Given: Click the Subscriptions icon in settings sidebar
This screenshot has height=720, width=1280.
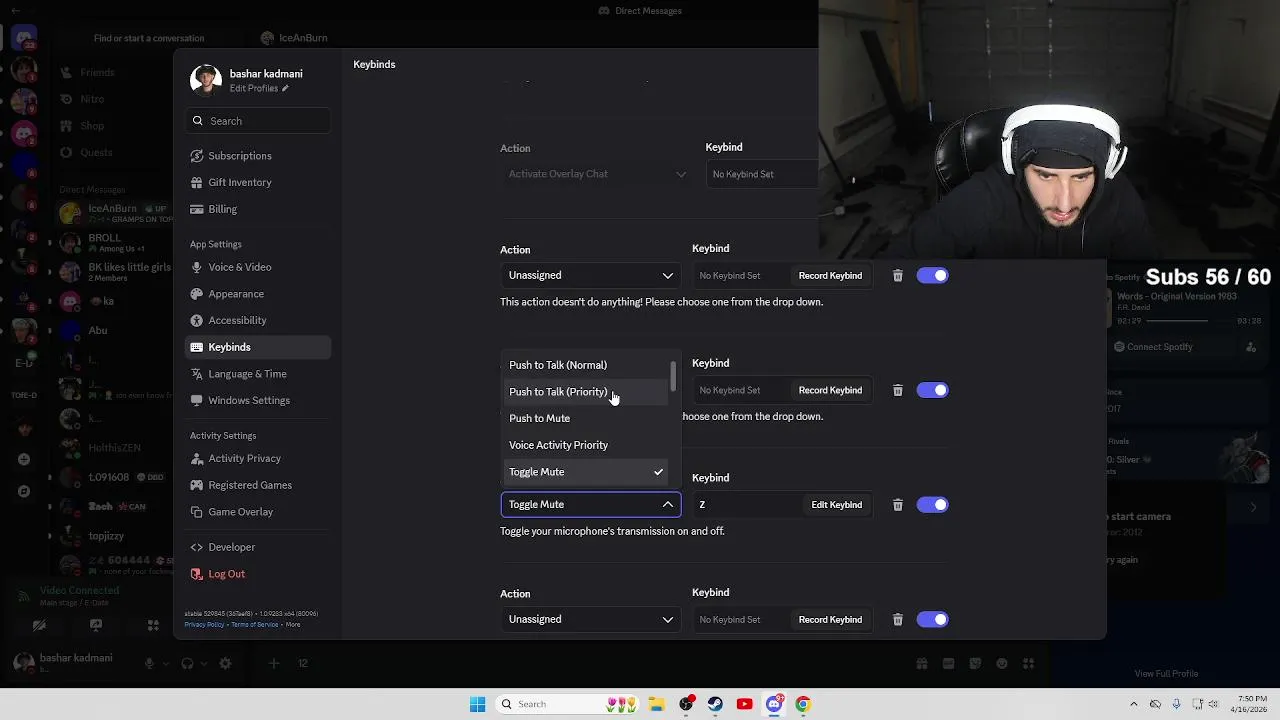Looking at the screenshot, I should pyautogui.click(x=197, y=156).
